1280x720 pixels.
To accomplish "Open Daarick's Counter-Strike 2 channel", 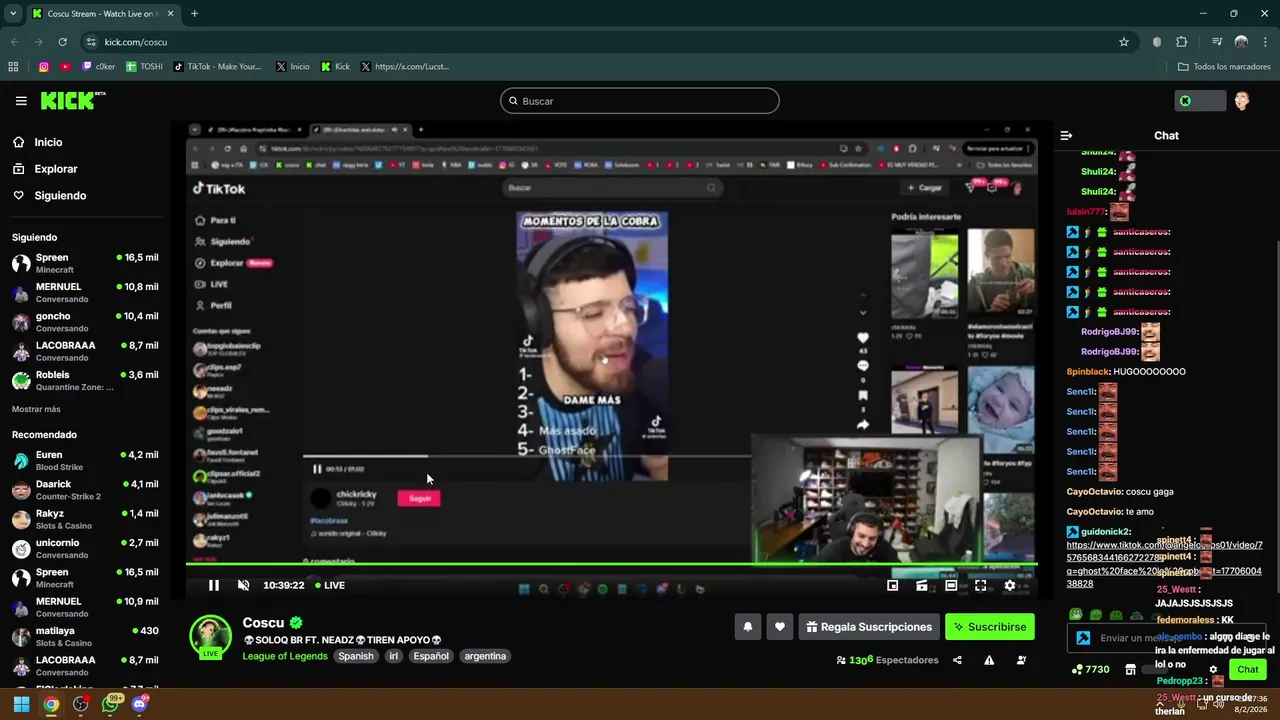I will 85,490.
